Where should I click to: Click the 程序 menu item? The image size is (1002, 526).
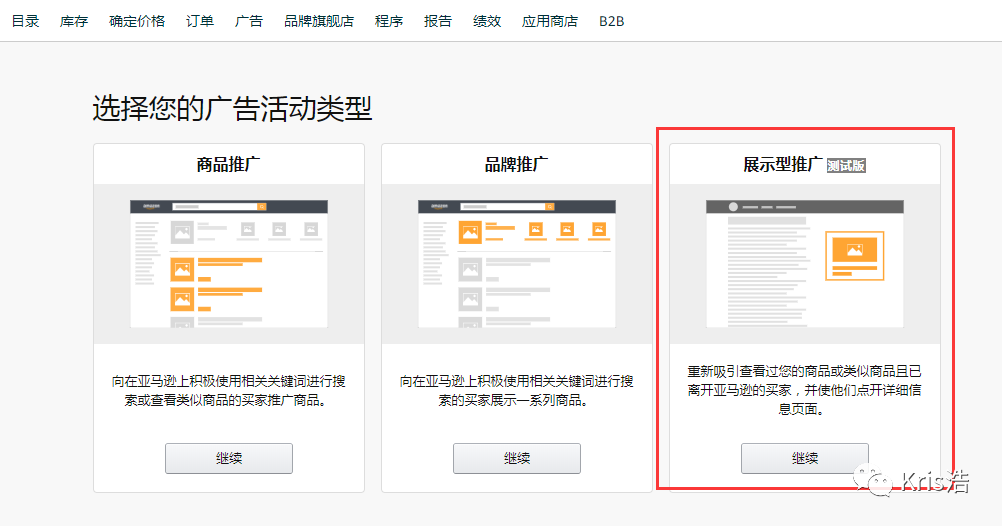[389, 21]
